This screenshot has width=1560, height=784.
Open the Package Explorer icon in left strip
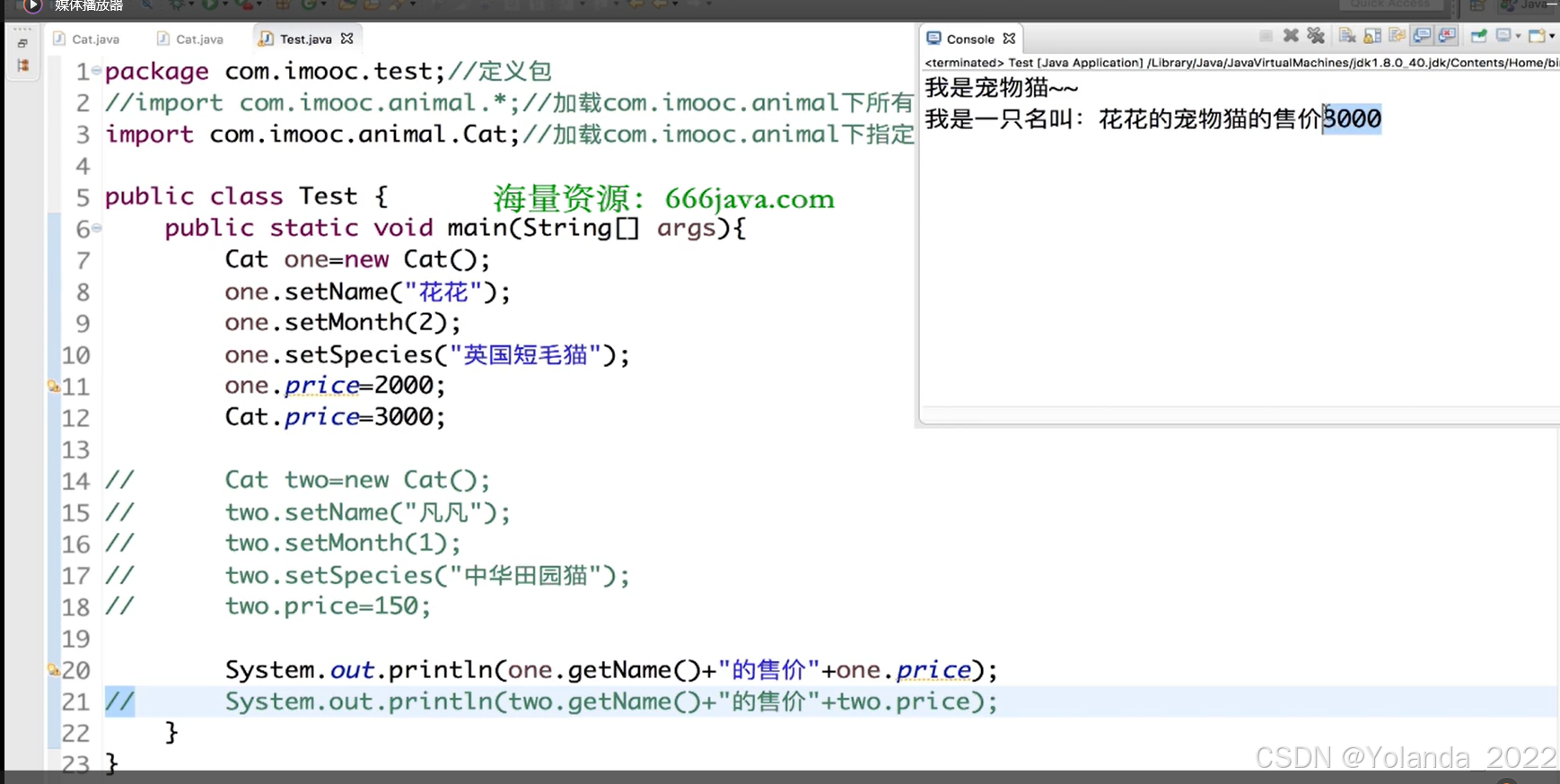23,65
